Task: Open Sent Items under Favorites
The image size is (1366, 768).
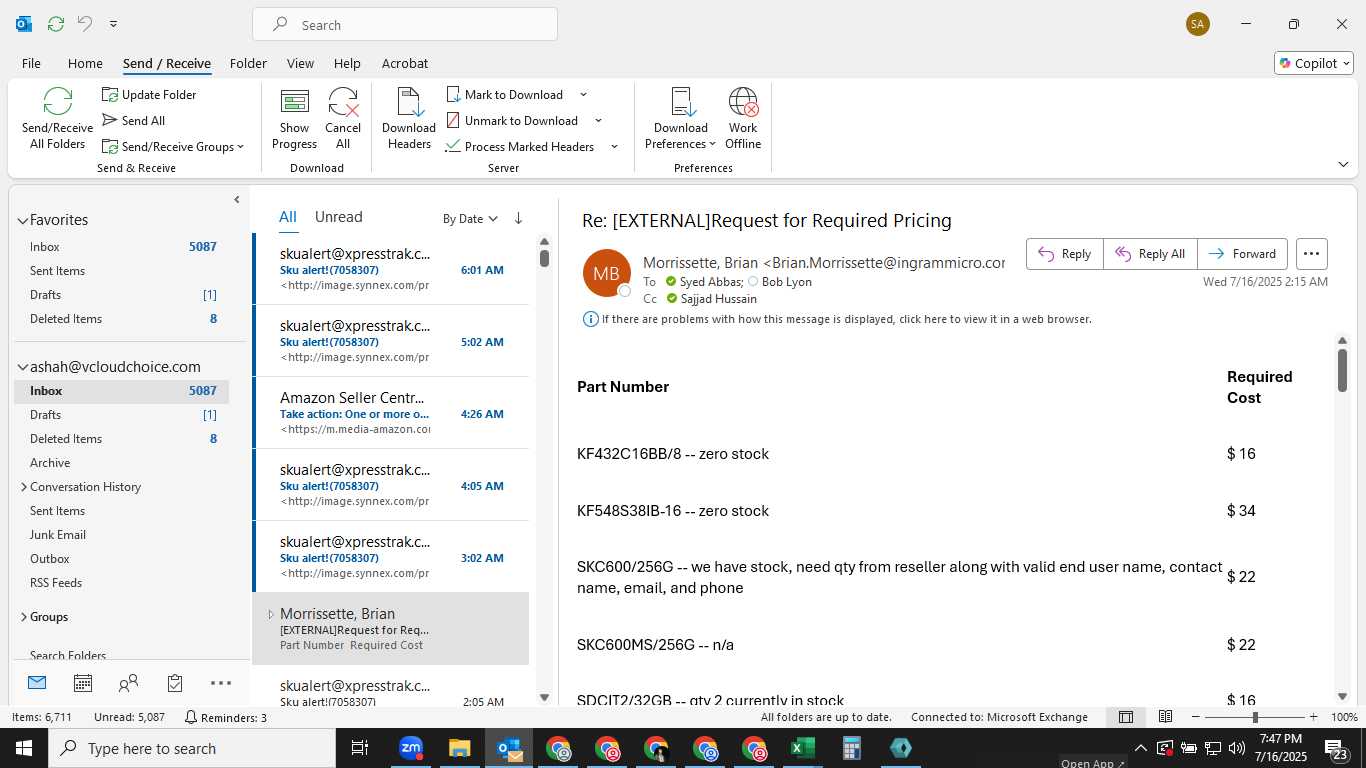Action: pyautogui.click(x=57, y=271)
